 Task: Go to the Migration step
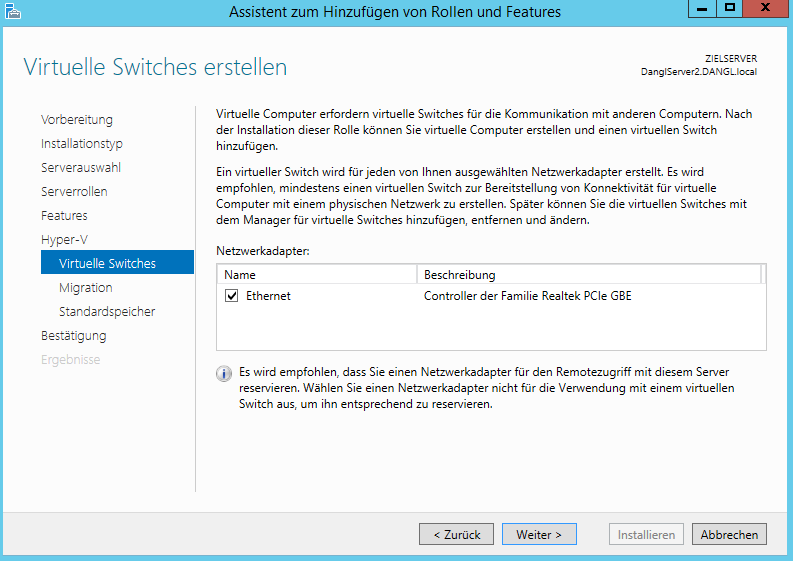coord(85,287)
